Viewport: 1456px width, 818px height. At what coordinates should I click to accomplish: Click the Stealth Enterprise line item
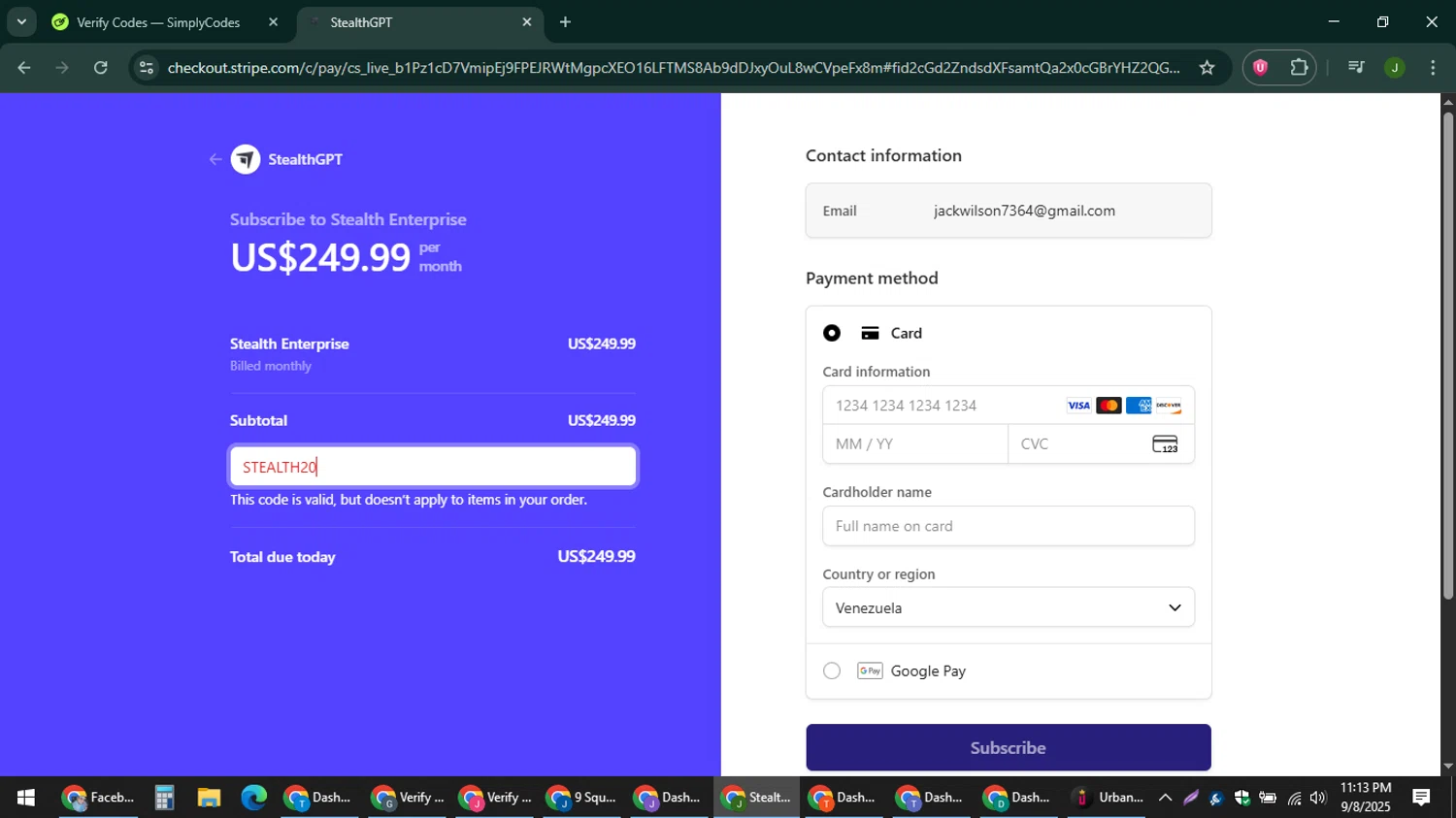[x=433, y=353]
